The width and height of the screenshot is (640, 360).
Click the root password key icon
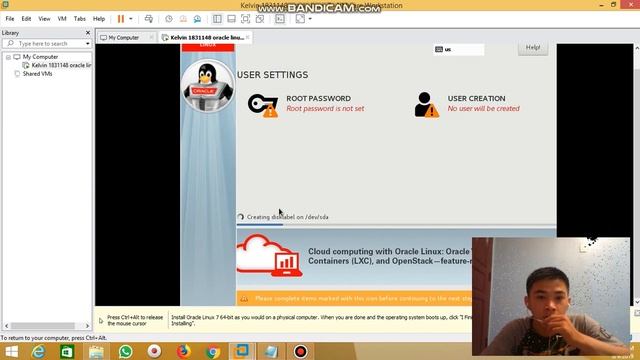[x=262, y=105]
